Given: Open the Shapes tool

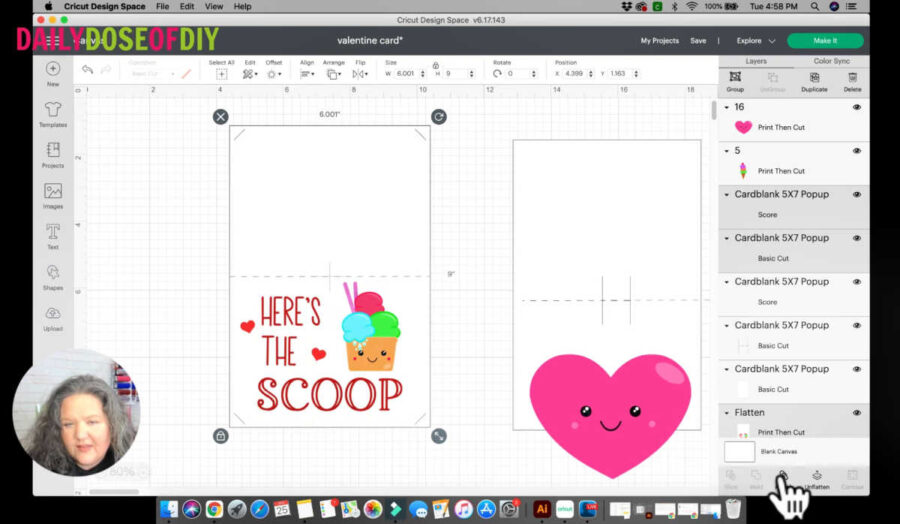Looking at the screenshot, I should (x=53, y=276).
